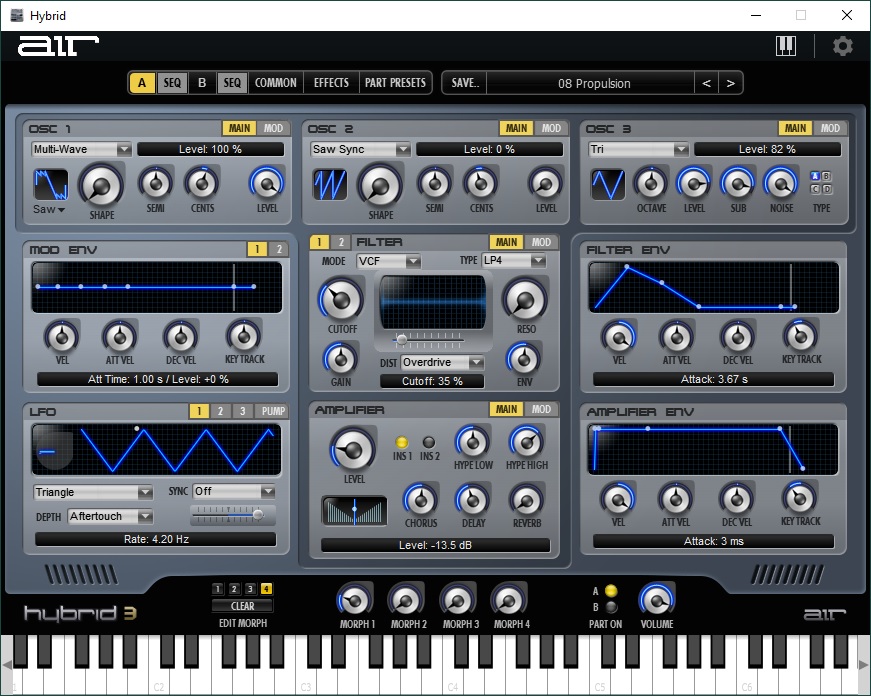871x696 pixels.
Task: Click the OSC 1 saw waveform display
Action: (x=51, y=184)
